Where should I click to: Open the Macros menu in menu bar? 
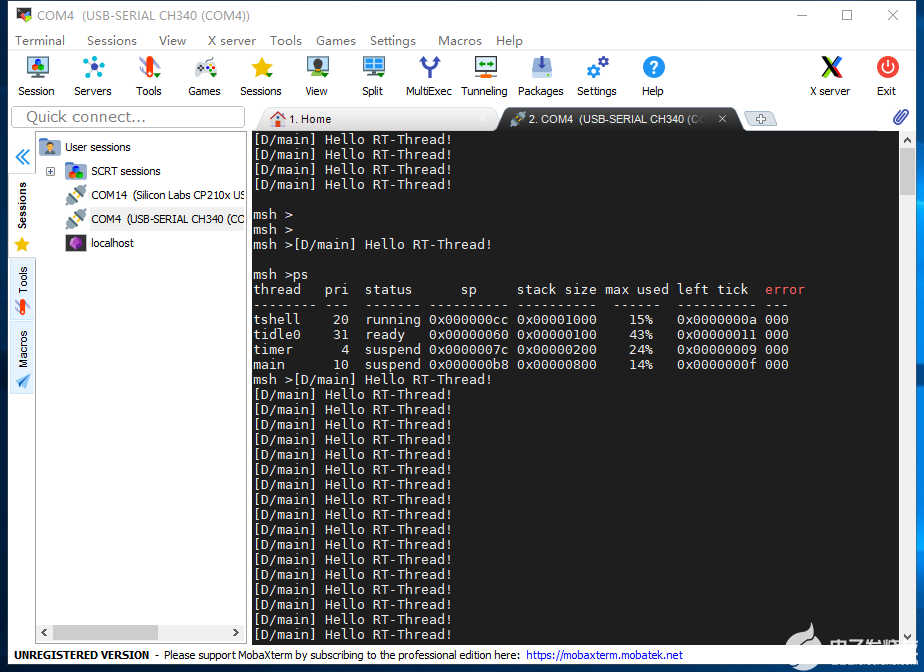(x=460, y=41)
